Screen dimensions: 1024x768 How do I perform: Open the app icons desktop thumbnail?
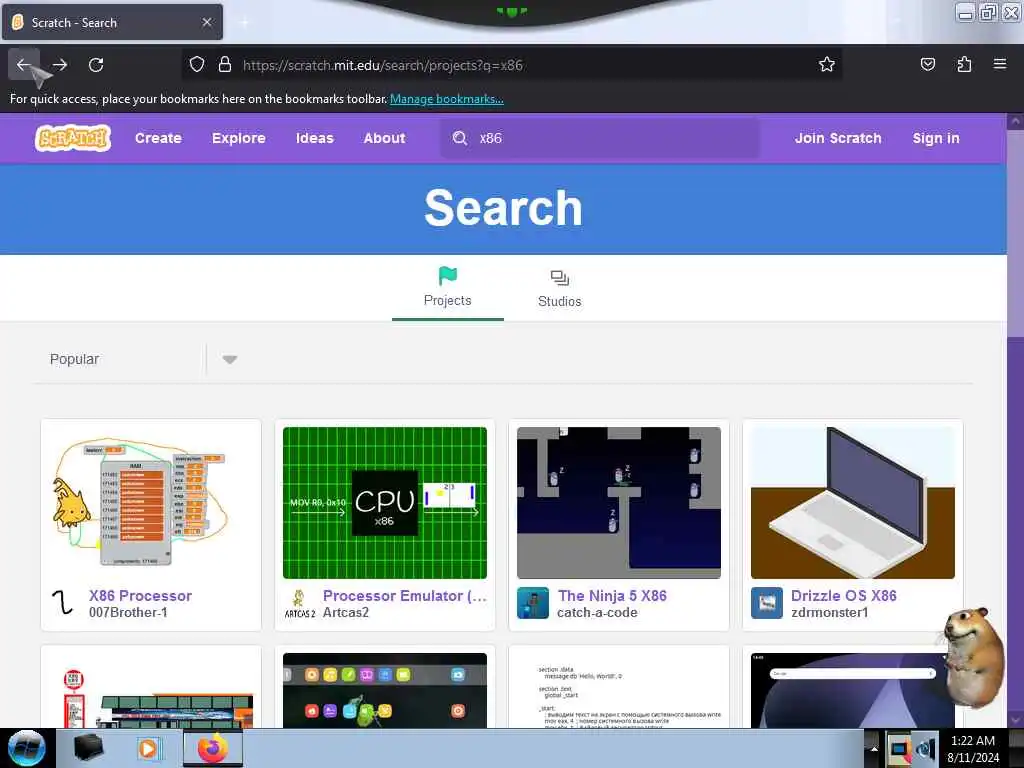385,690
